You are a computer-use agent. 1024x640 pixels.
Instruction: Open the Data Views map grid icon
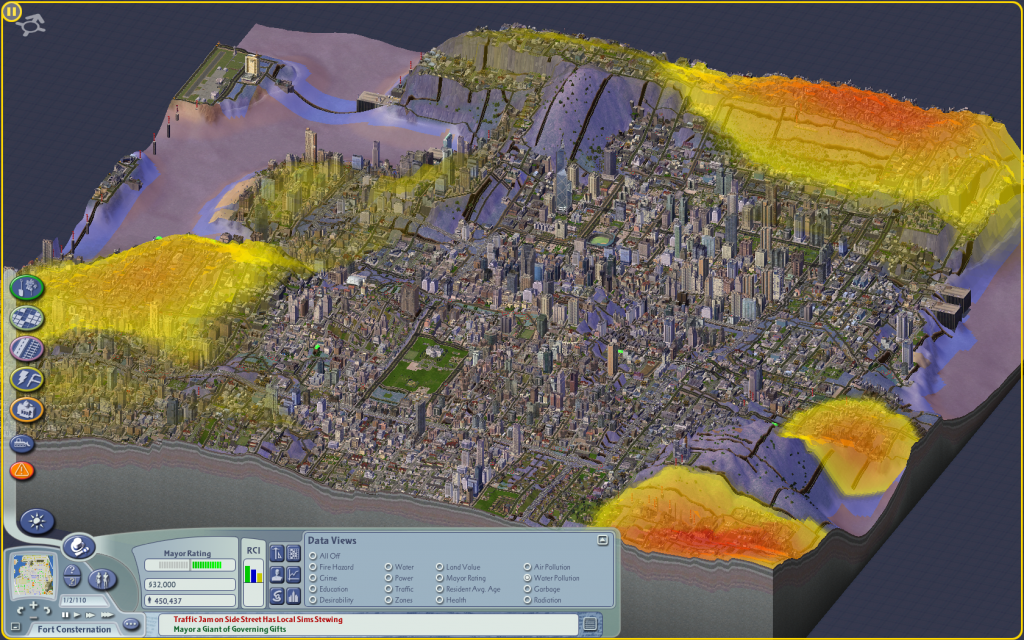pyautogui.click(x=293, y=554)
